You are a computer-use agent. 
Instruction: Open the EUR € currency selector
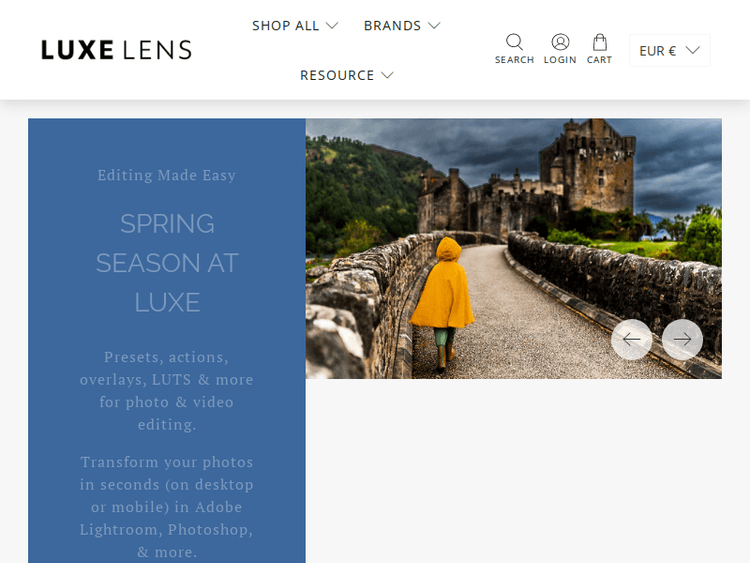(x=670, y=50)
